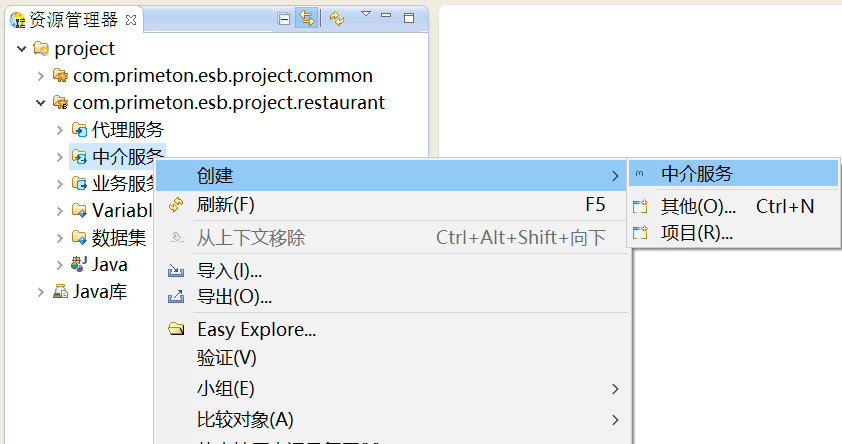Screen dimensions: 842x444
Task: Select 其他(O)... from the submenu
Action: click(x=698, y=207)
